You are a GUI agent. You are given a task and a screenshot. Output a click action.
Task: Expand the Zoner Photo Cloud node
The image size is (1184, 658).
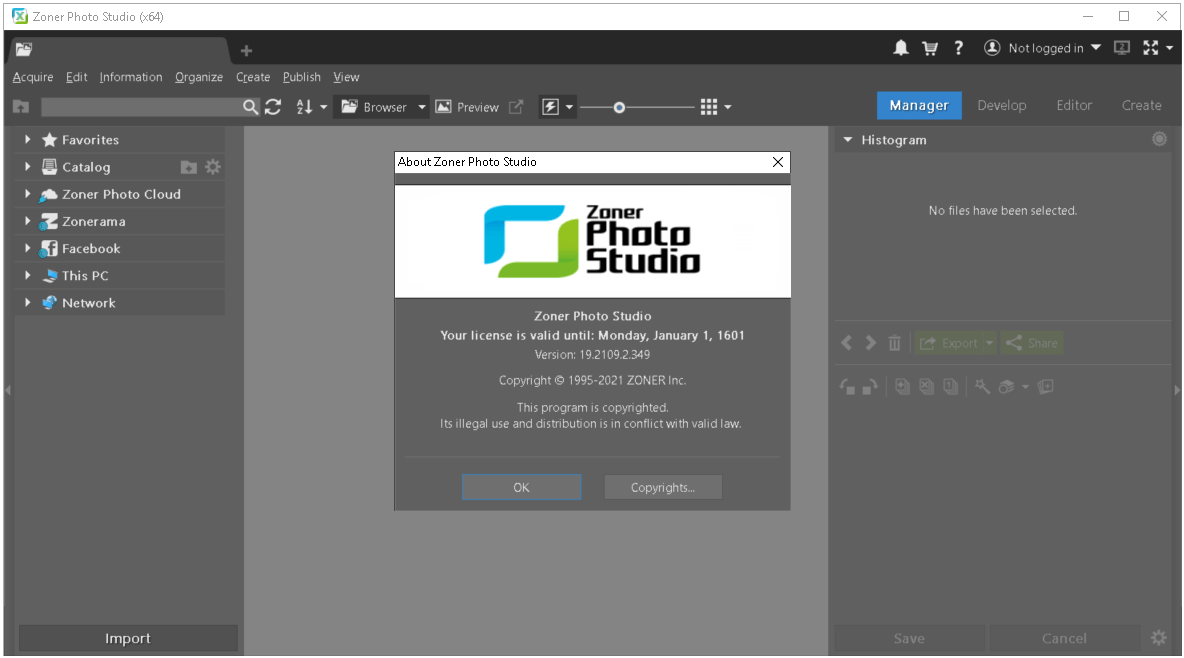pos(28,193)
